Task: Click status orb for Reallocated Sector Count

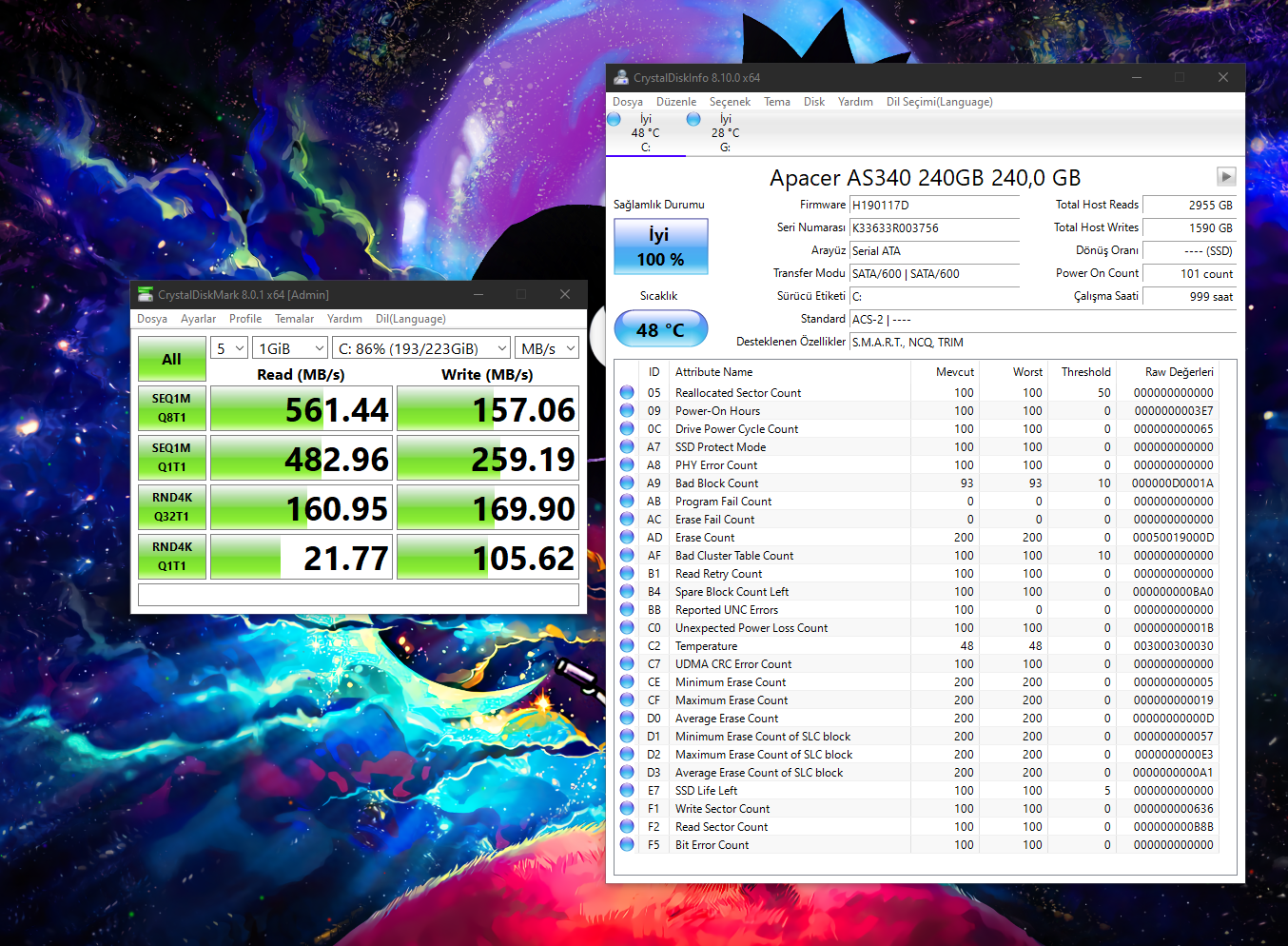Action: point(627,392)
